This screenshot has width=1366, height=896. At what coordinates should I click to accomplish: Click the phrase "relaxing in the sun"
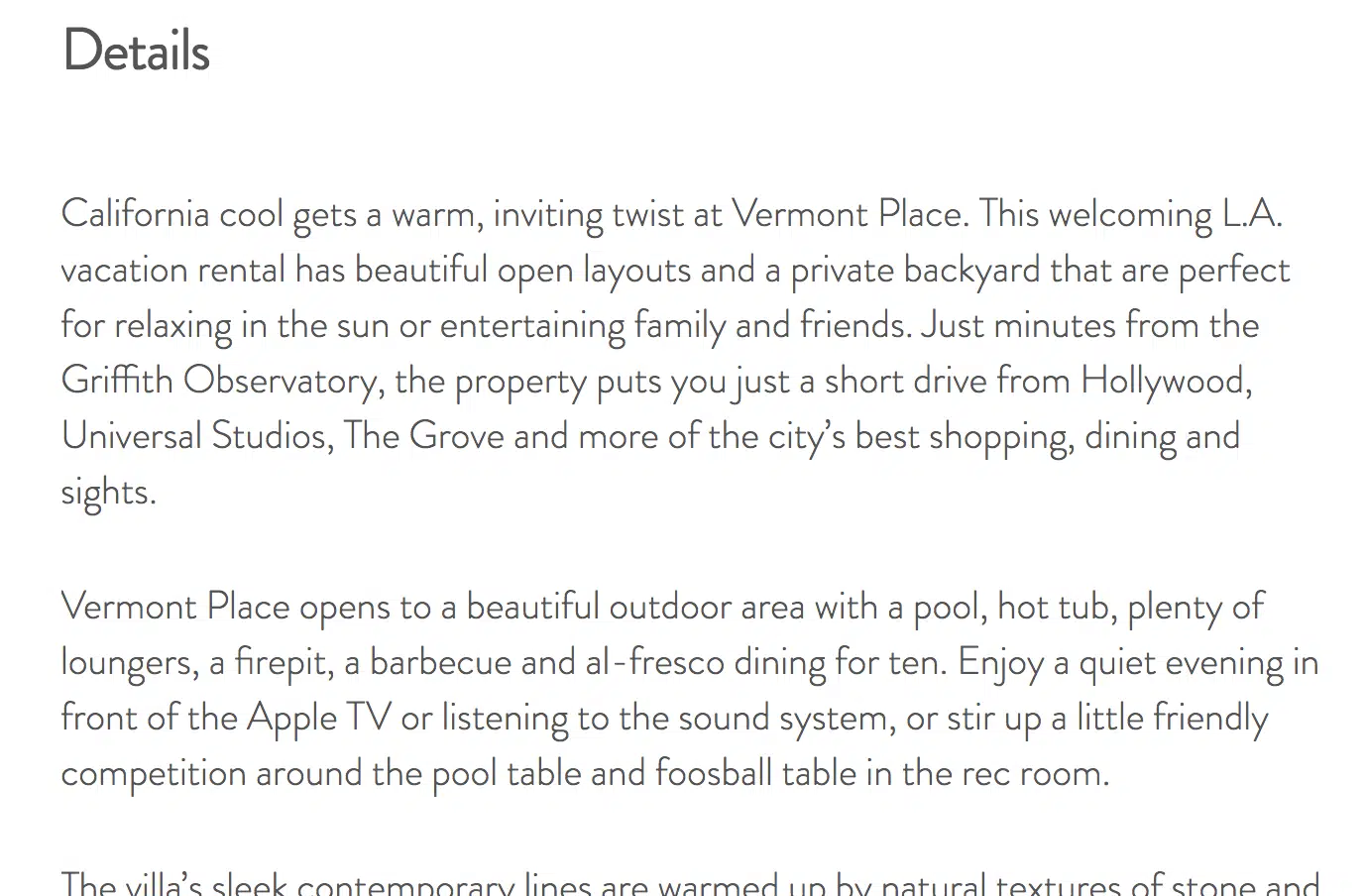tap(251, 325)
